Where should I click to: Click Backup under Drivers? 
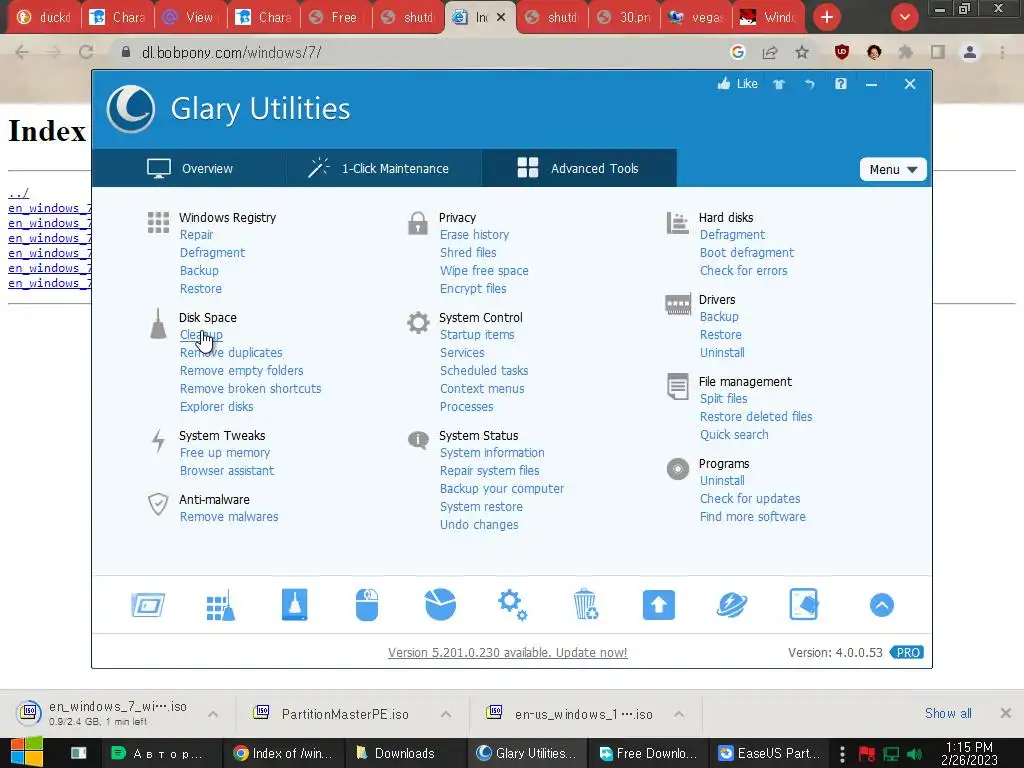719,317
